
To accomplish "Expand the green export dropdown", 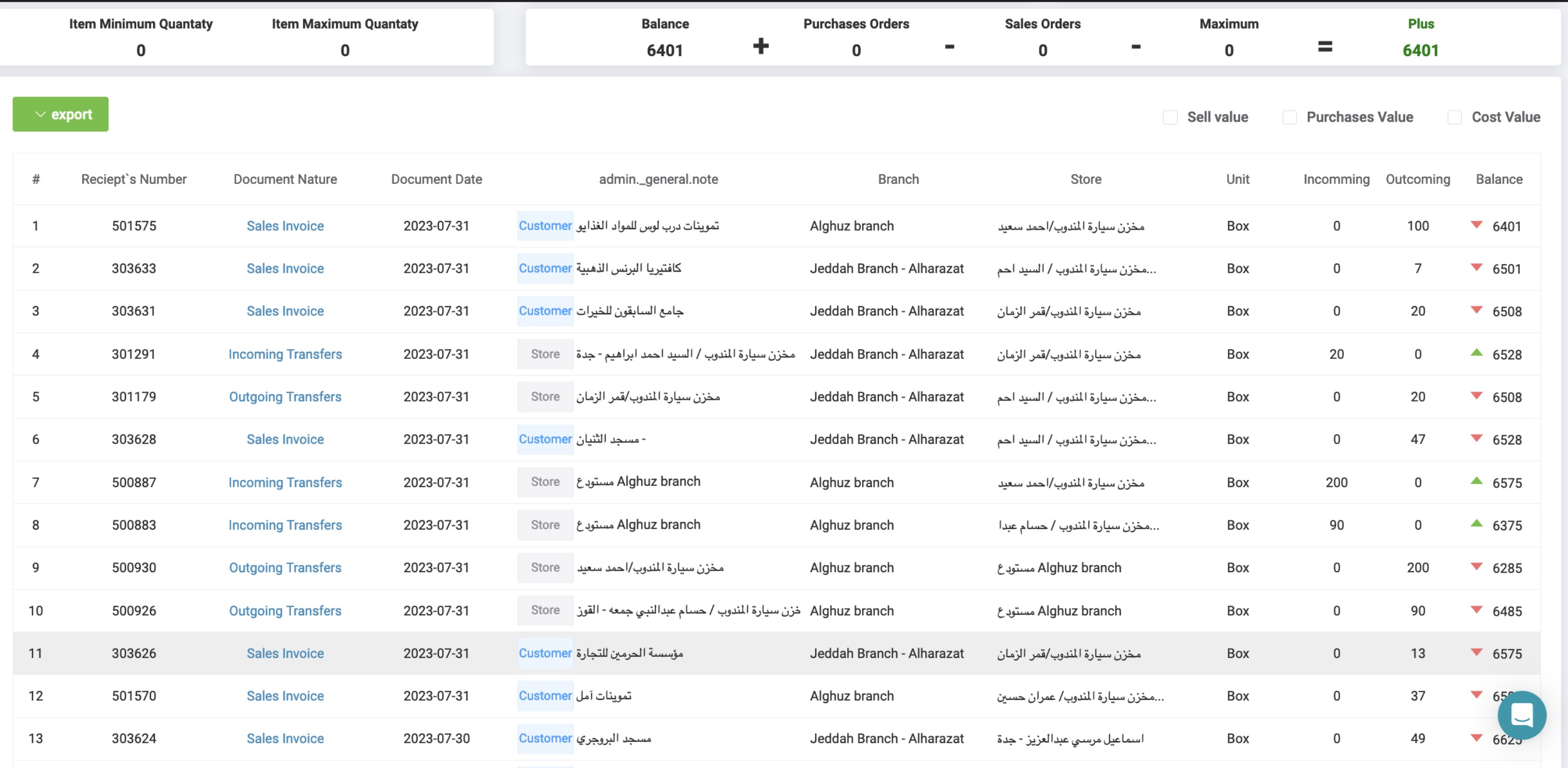I will tap(61, 115).
